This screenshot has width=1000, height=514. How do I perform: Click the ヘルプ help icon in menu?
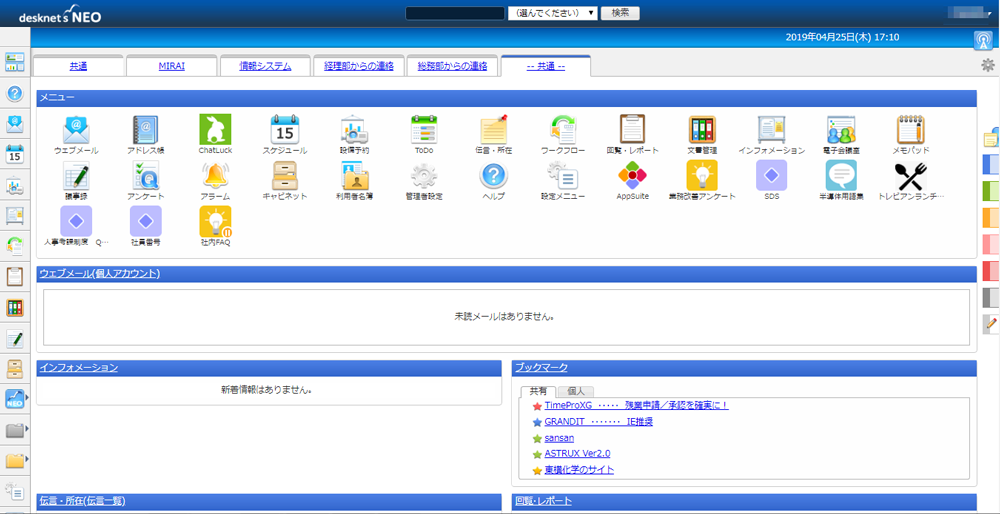pyautogui.click(x=494, y=177)
